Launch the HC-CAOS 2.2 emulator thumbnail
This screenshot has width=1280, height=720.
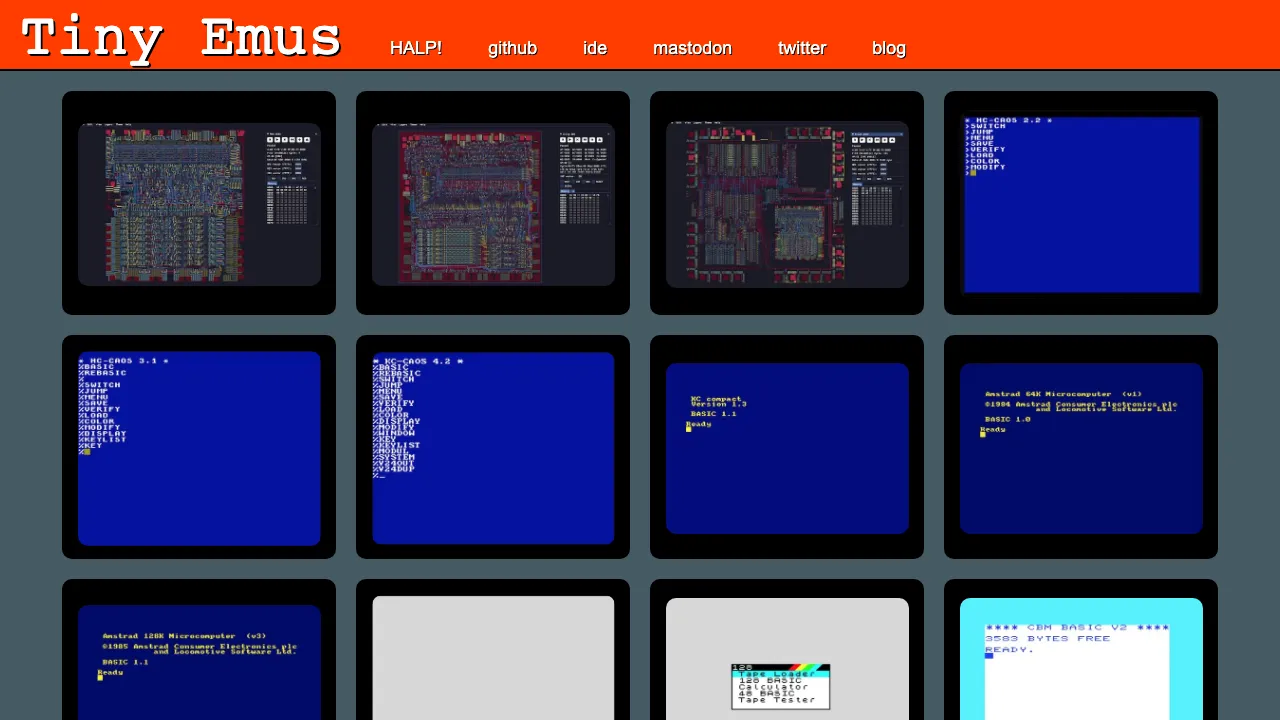click(x=1081, y=203)
